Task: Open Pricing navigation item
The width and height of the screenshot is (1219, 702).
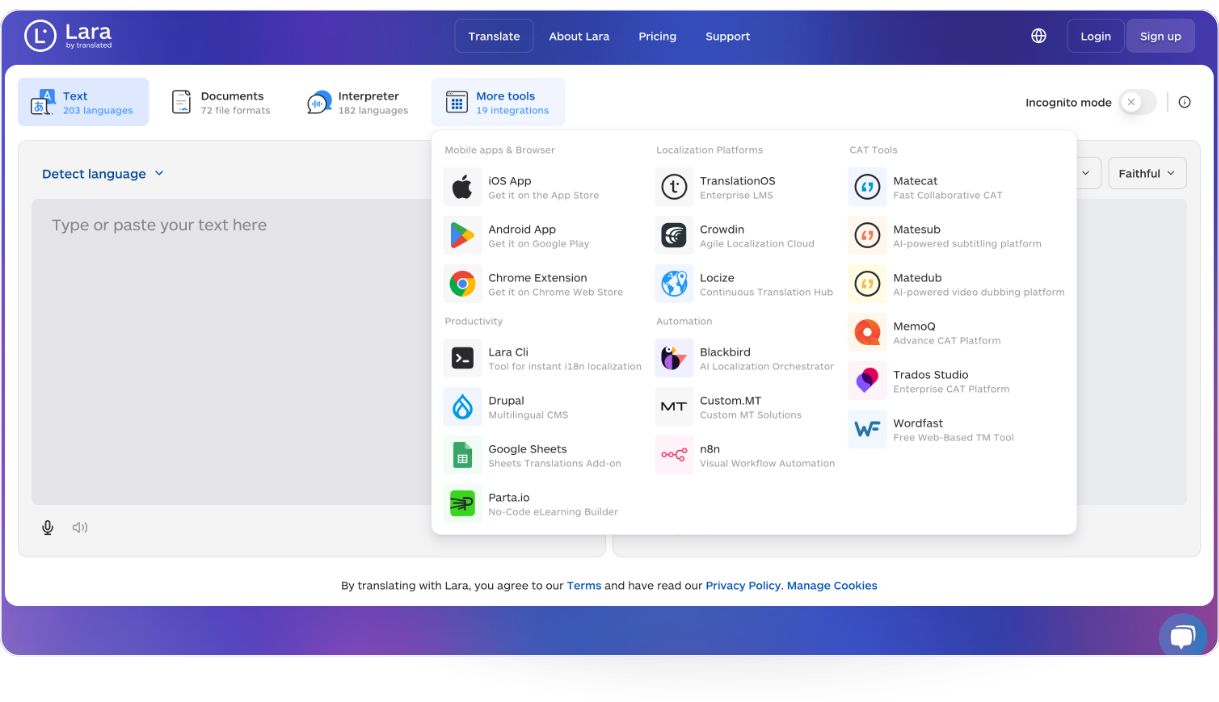Action: point(657,36)
